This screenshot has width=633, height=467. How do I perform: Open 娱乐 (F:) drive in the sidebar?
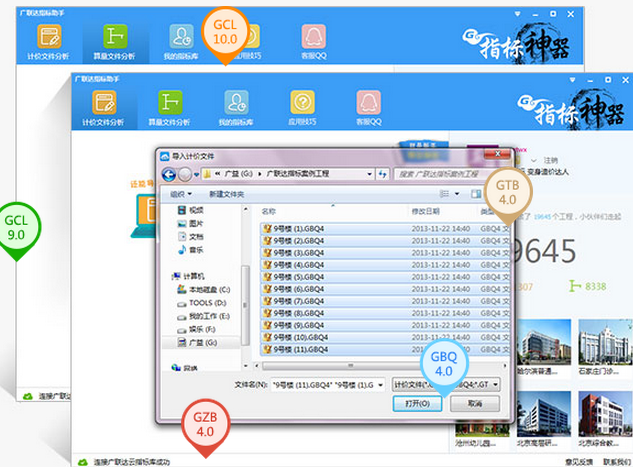click(x=197, y=329)
